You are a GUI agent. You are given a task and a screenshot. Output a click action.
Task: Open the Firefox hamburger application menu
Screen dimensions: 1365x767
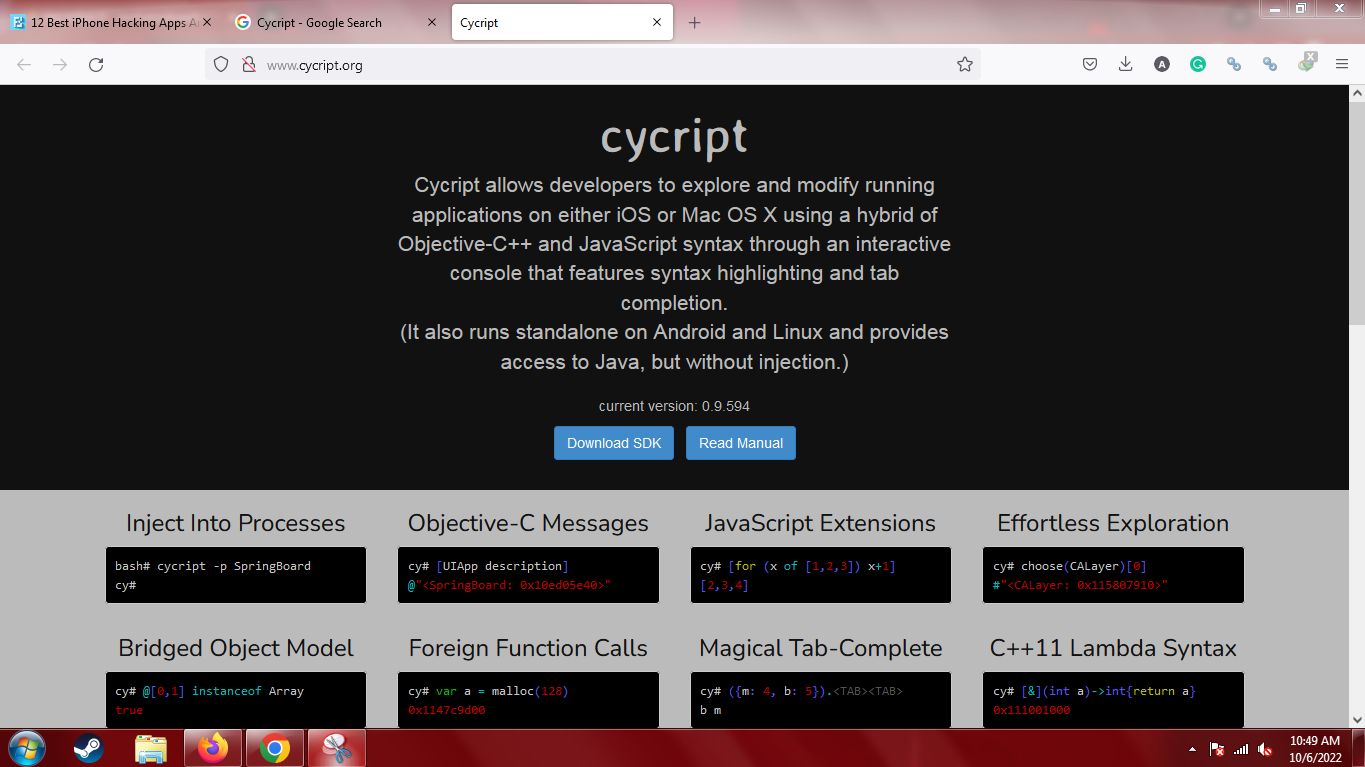[x=1342, y=64]
